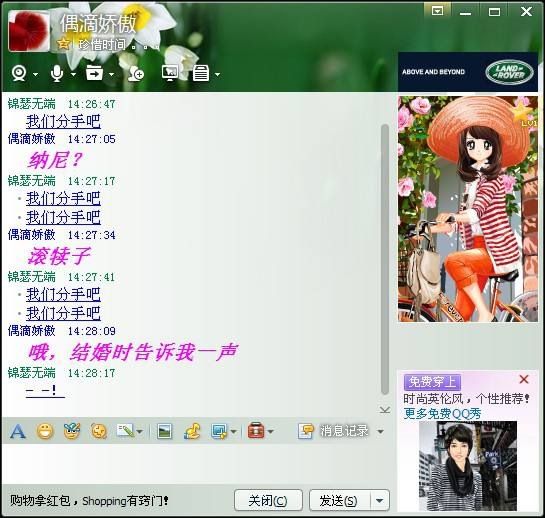This screenshot has height=518, width=545.
Task: Jump to latest message with the bottom arrow
Action: pos(384,410)
